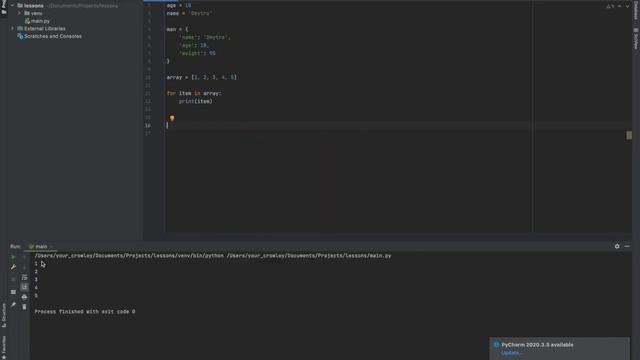Open SciView tool window tab

click(636, 39)
